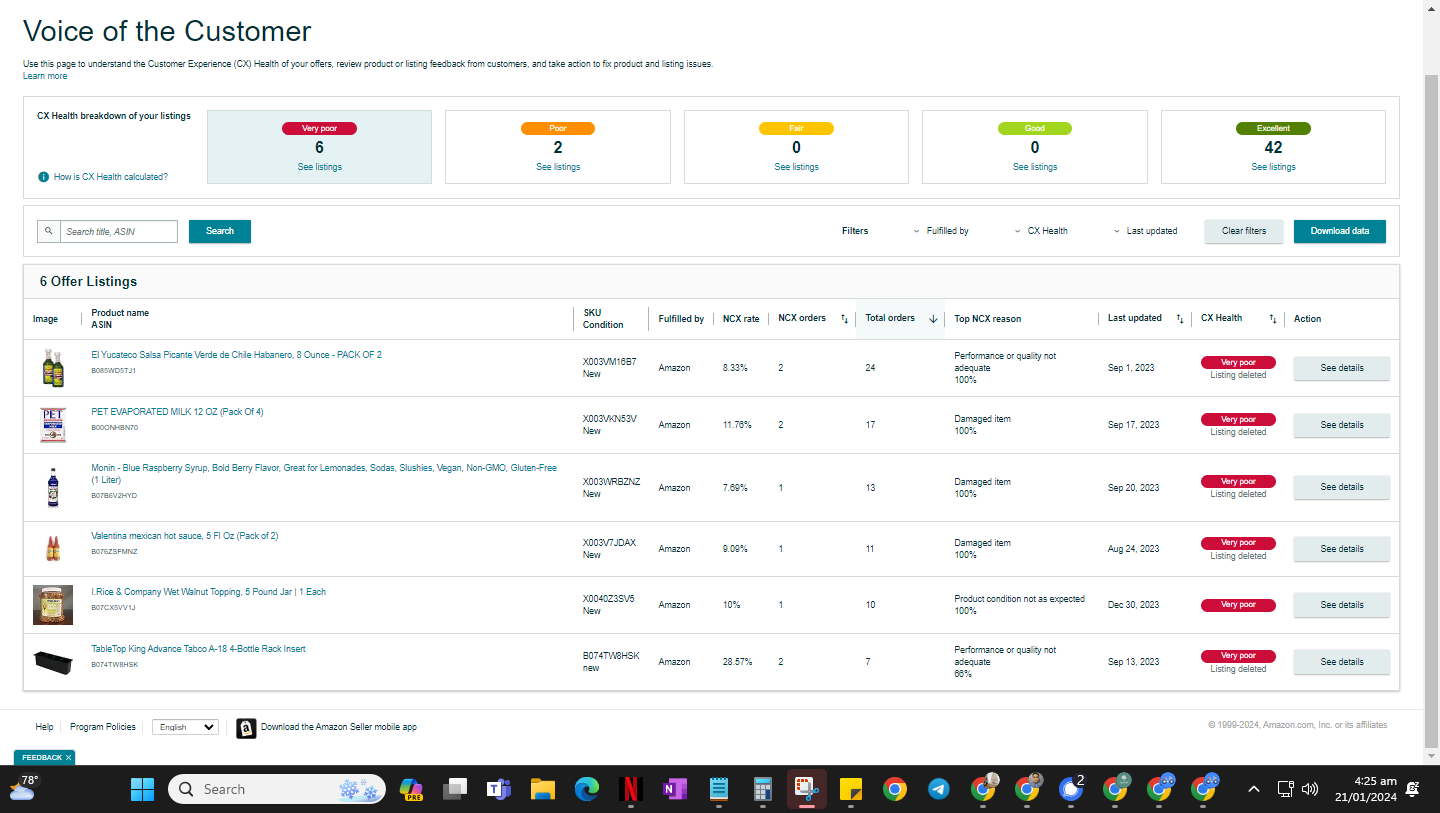1440x813 pixels.
Task: Click the search magnifier icon
Action: click(x=48, y=231)
